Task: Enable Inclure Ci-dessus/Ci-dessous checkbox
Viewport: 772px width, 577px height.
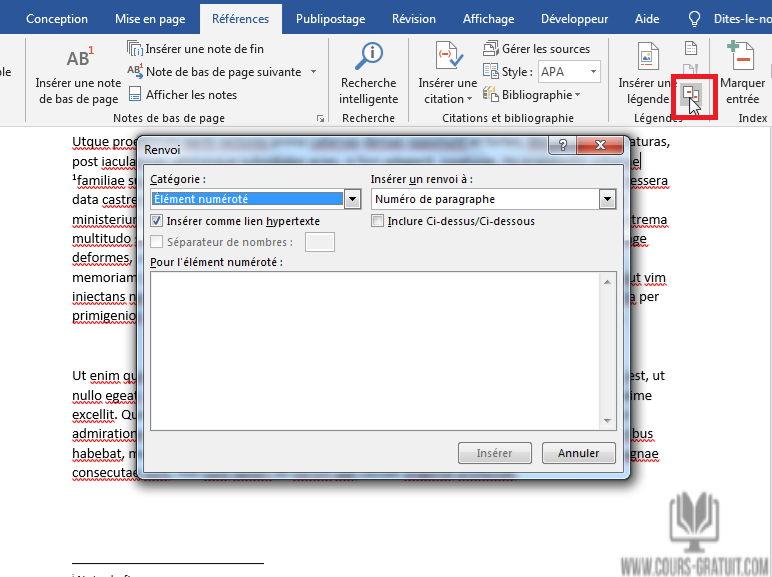Action: [x=377, y=221]
